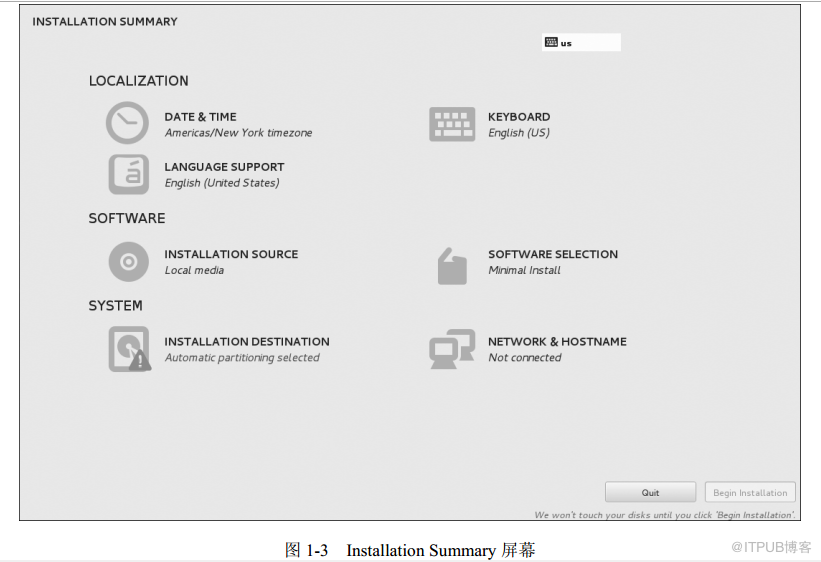Click 'Local media' source status text
This screenshot has width=821, height=562.
tap(194, 270)
